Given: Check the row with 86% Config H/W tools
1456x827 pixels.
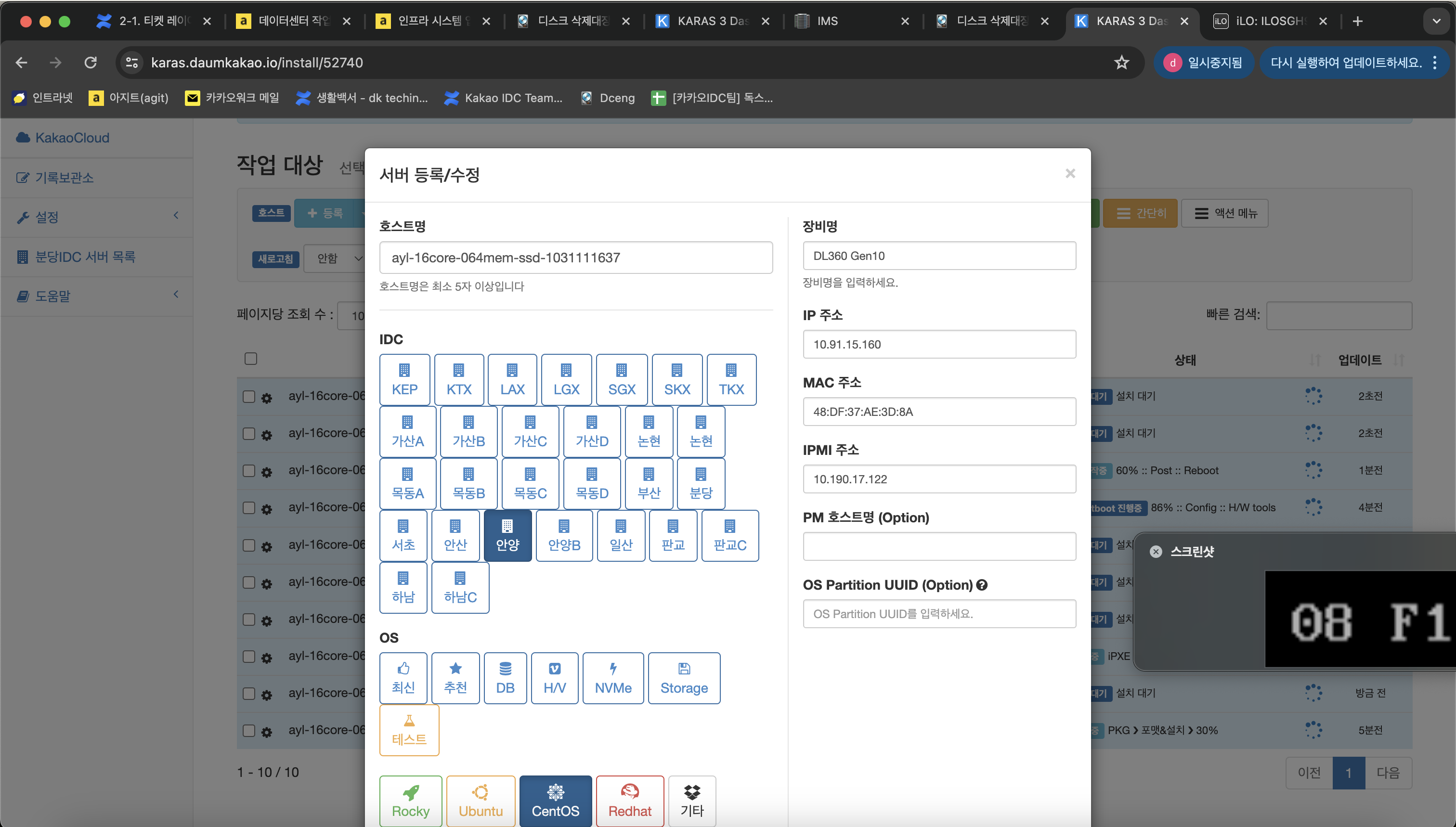Looking at the screenshot, I should pos(249,508).
